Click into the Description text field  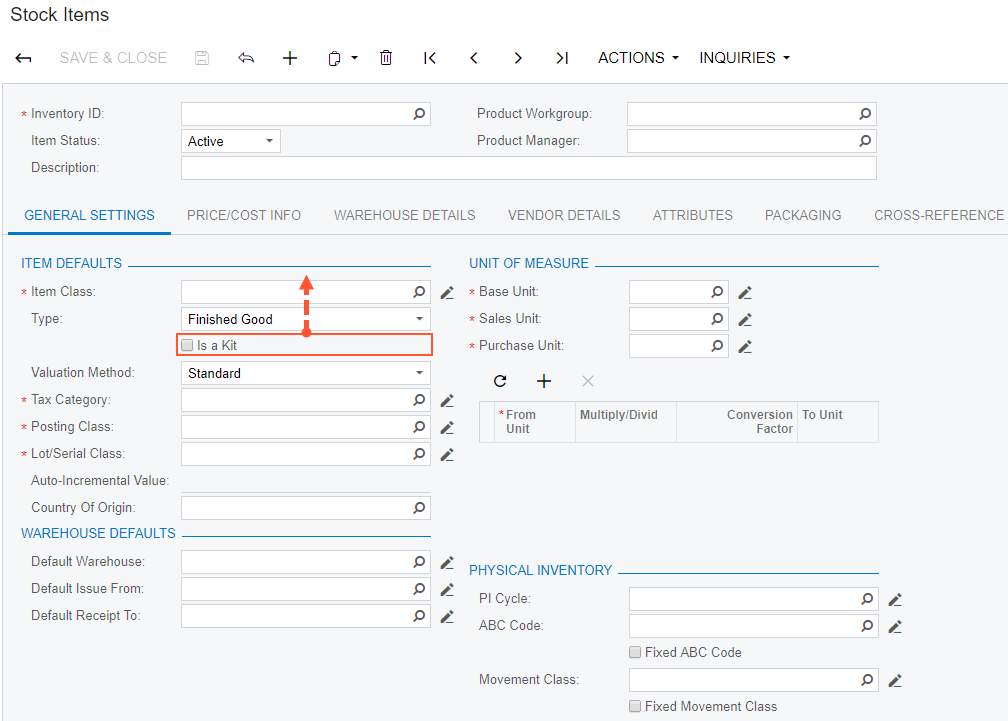[528, 168]
